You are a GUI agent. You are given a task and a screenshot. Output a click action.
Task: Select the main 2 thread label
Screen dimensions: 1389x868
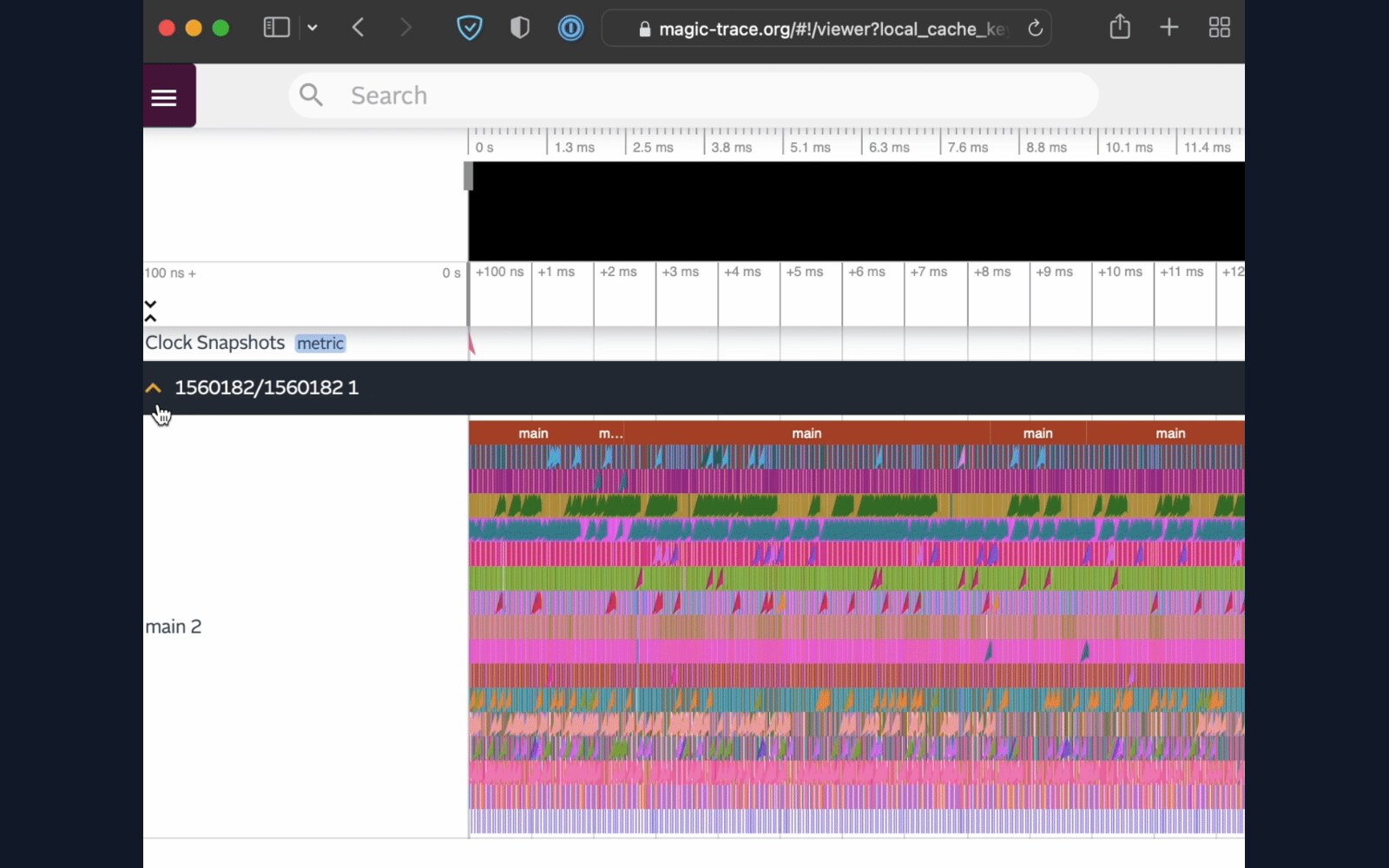173,627
